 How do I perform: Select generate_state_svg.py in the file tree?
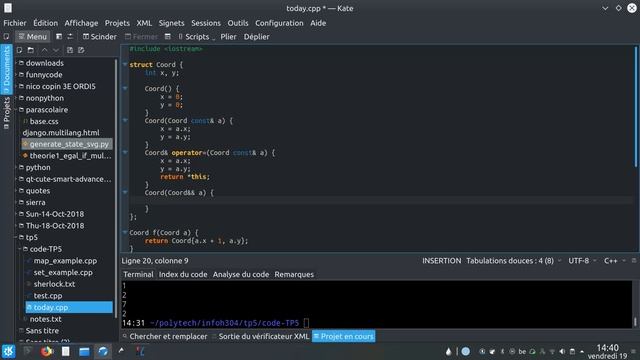67,144
